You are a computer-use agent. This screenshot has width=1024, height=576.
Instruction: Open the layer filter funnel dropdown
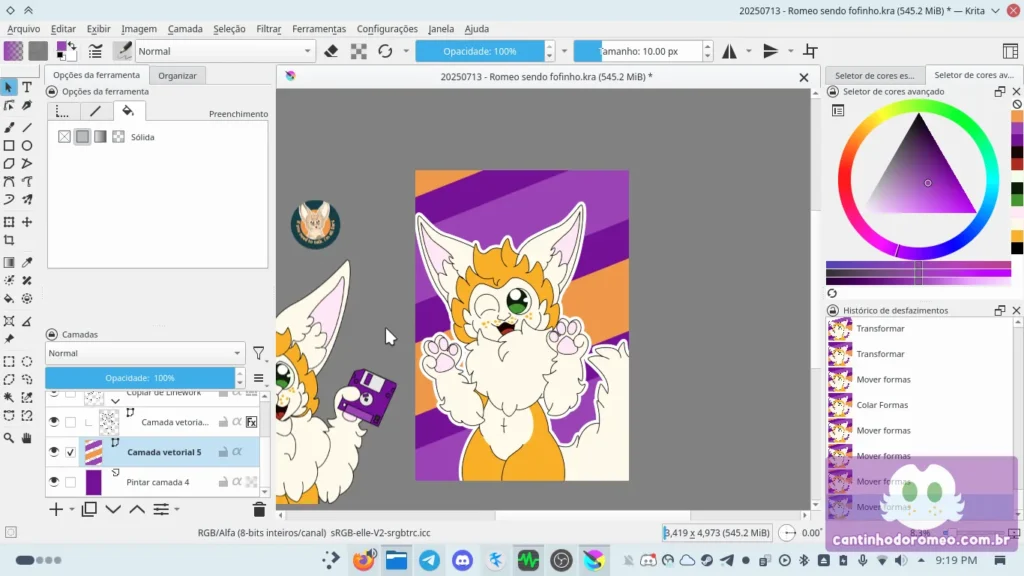[x=260, y=354]
